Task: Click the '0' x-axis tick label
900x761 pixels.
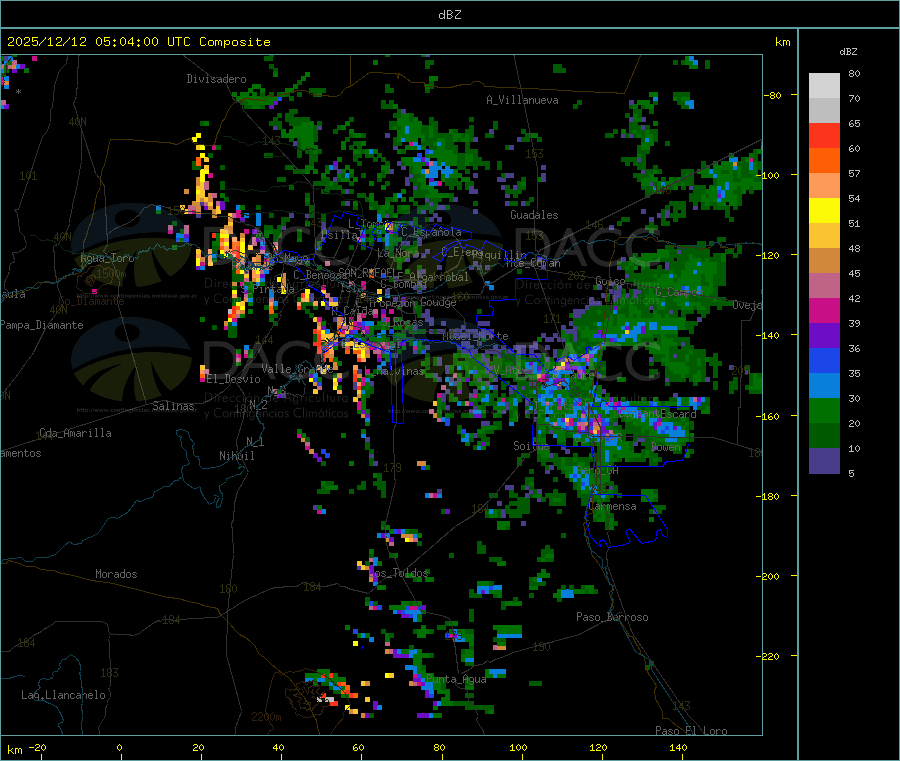Action: click(x=119, y=747)
